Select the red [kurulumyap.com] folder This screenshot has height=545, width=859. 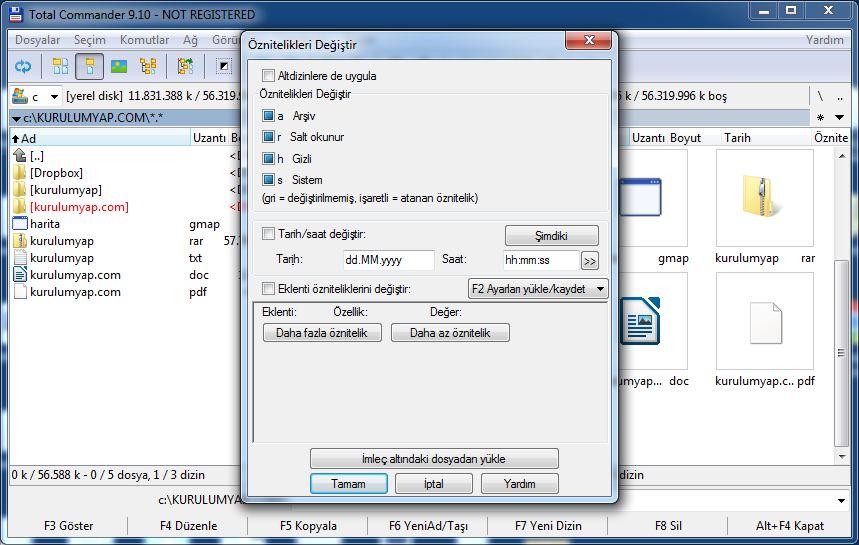[x=79, y=207]
